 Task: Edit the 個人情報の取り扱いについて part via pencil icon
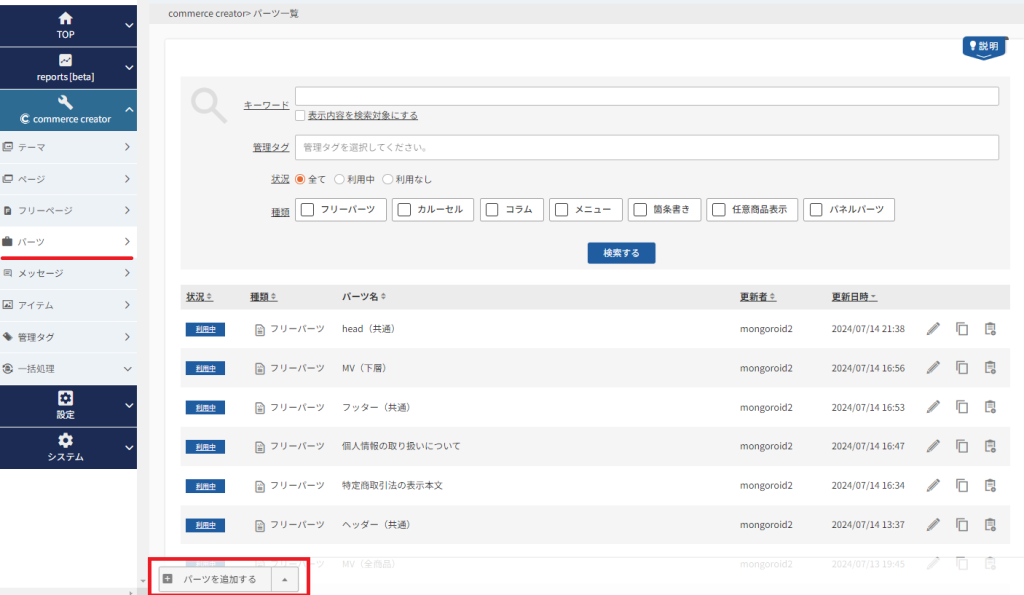coord(933,446)
